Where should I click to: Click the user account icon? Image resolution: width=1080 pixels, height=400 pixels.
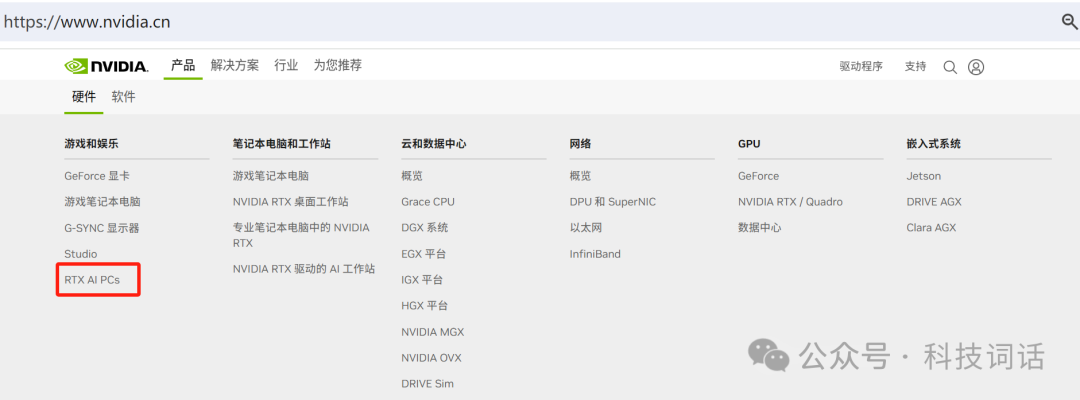(x=976, y=67)
